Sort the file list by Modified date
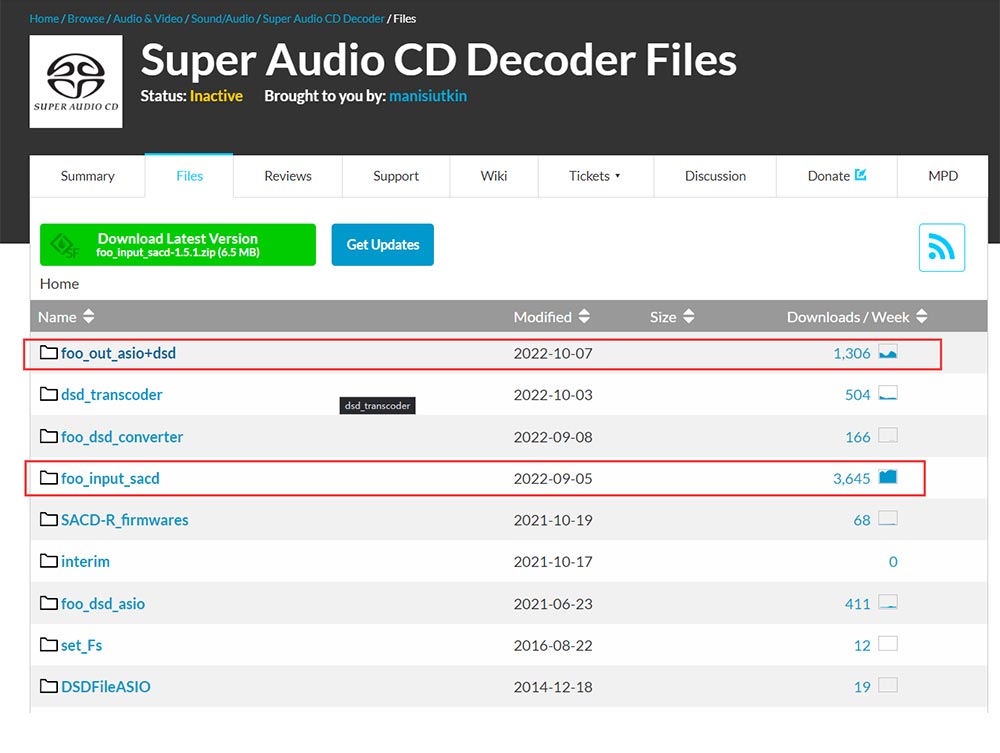Viewport: 1000px width, 753px height. coord(552,316)
